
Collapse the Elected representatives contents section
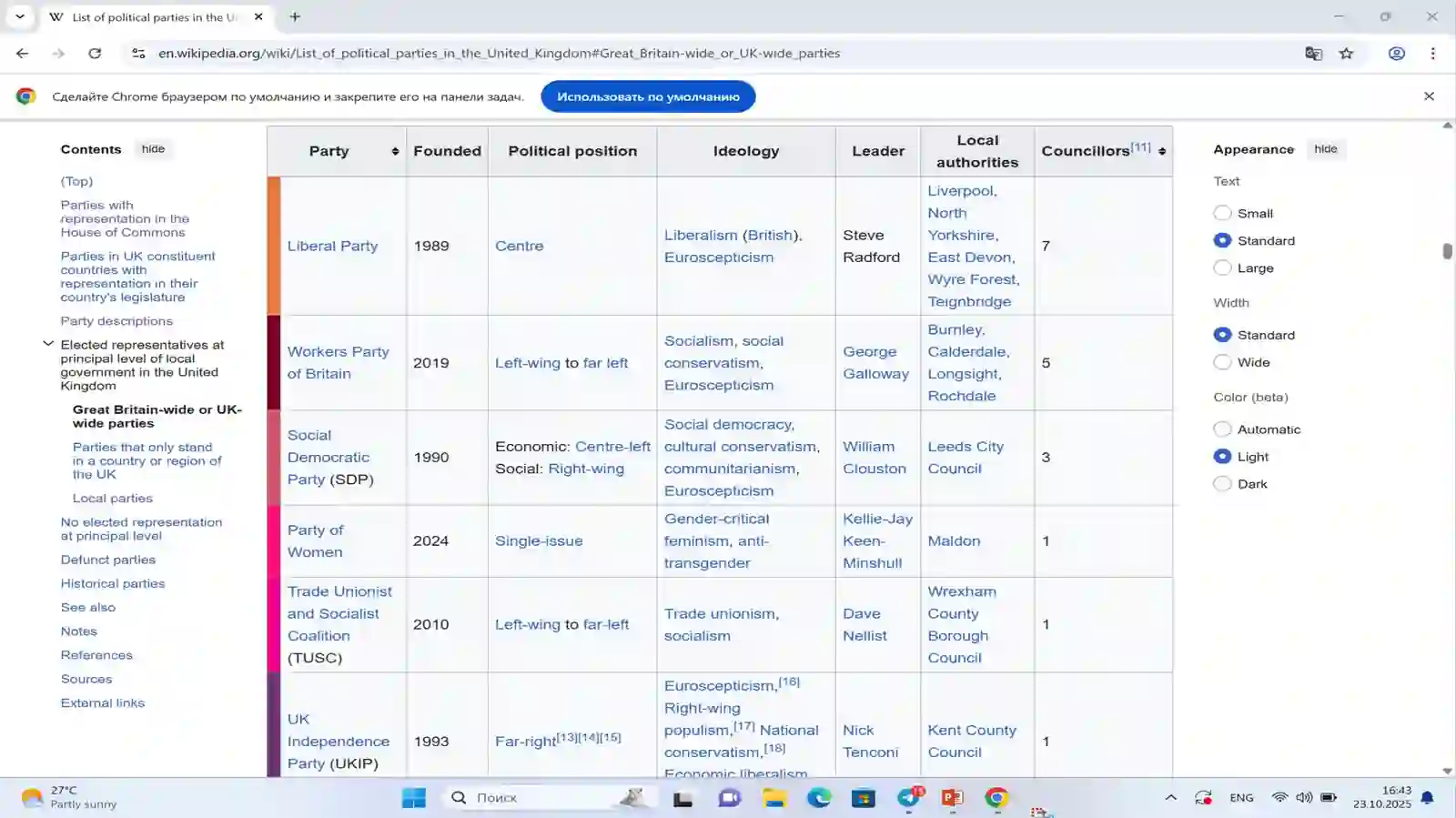(x=48, y=344)
